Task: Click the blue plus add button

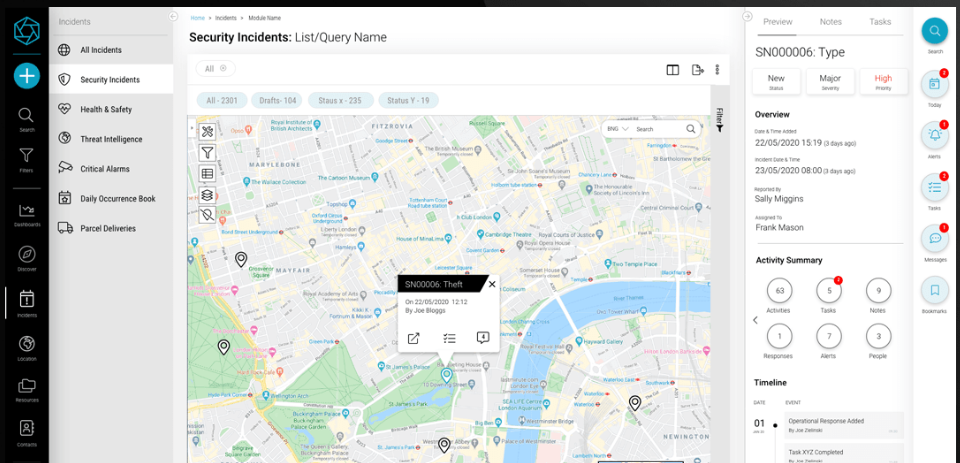Action: tap(27, 76)
